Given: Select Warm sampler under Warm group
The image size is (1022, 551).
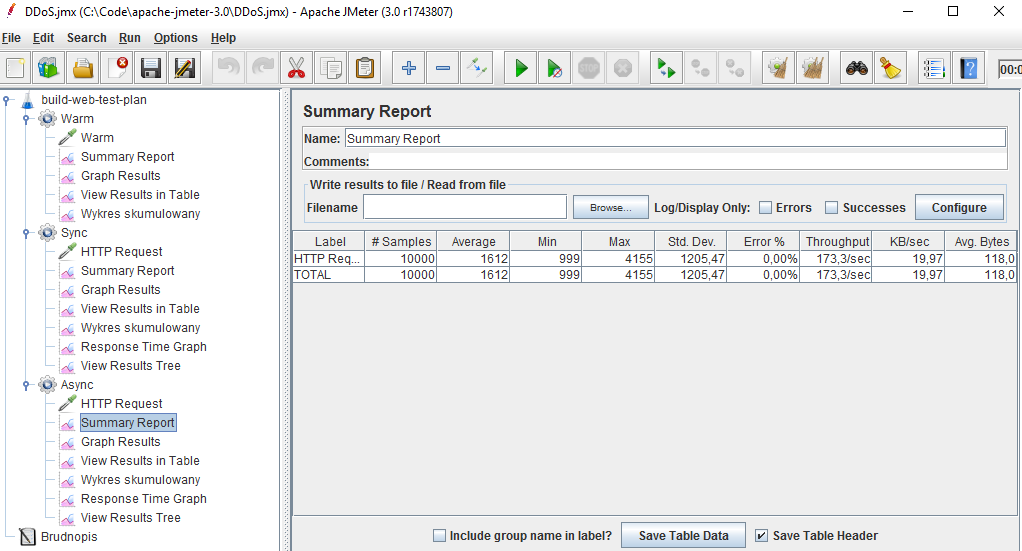Looking at the screenshot, I should coord(97,138).
